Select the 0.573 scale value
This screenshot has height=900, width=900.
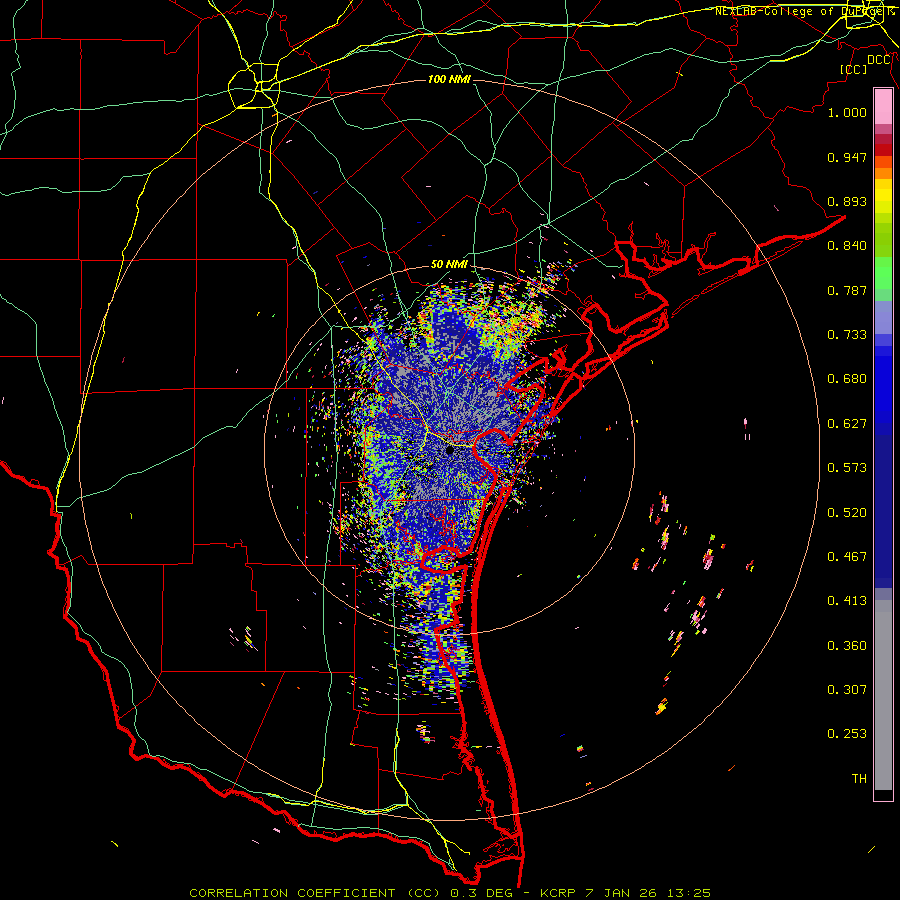[847, 468]
